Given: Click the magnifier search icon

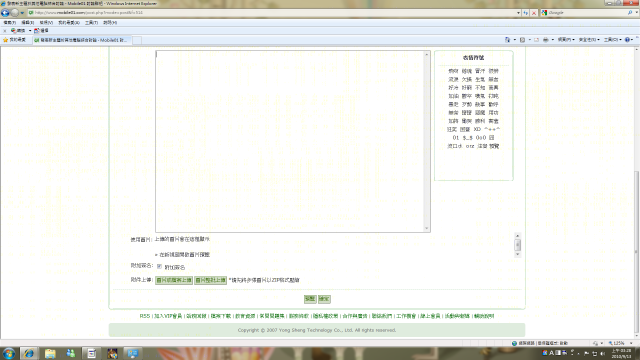Looking at the screenshot, I should click(x=630, y=13).
